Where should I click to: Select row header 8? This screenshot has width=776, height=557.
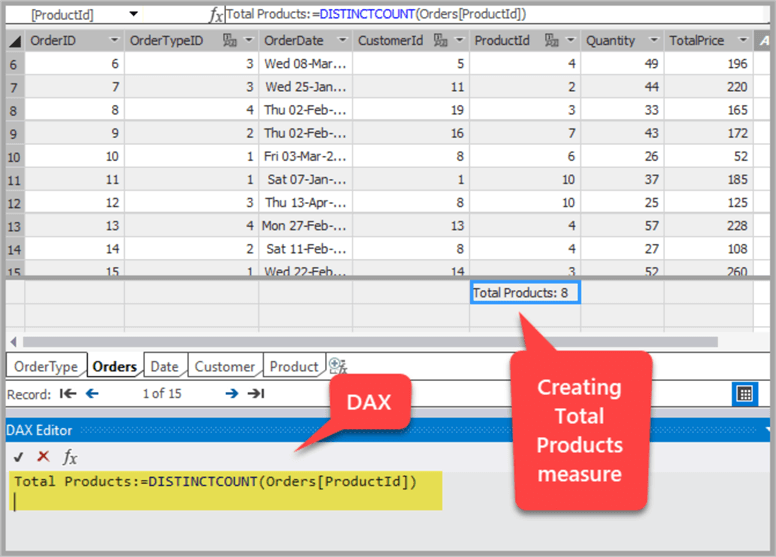pos(15,110)
